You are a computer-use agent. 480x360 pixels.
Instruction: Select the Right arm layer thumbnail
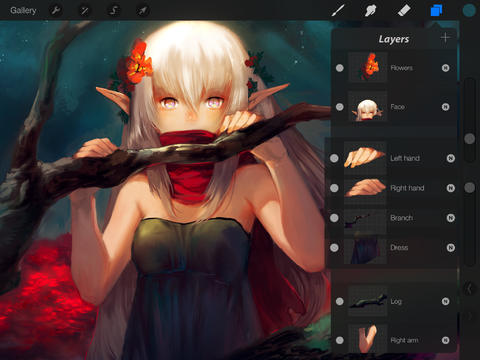368,339
